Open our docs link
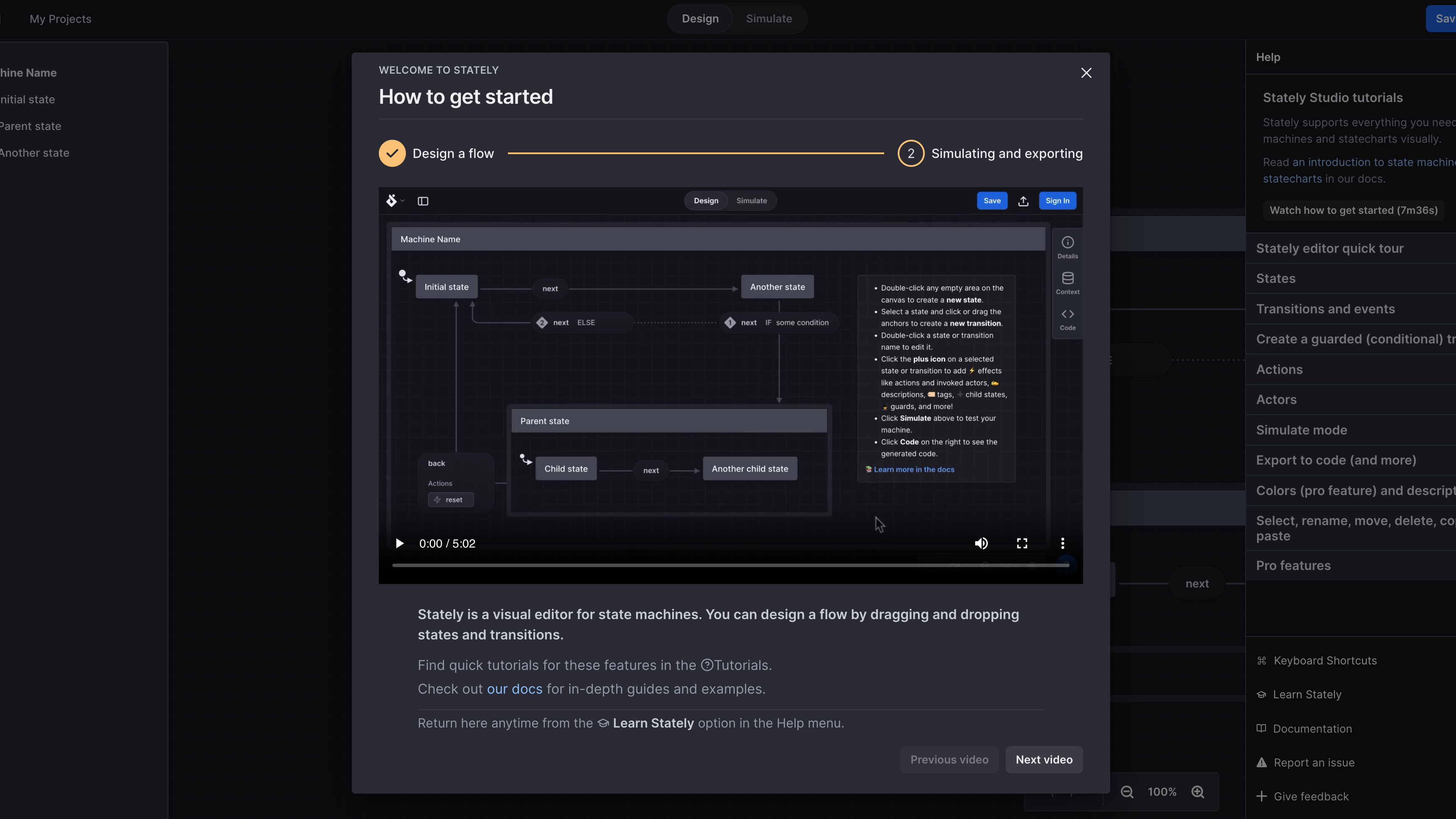 tap(513, 689)
